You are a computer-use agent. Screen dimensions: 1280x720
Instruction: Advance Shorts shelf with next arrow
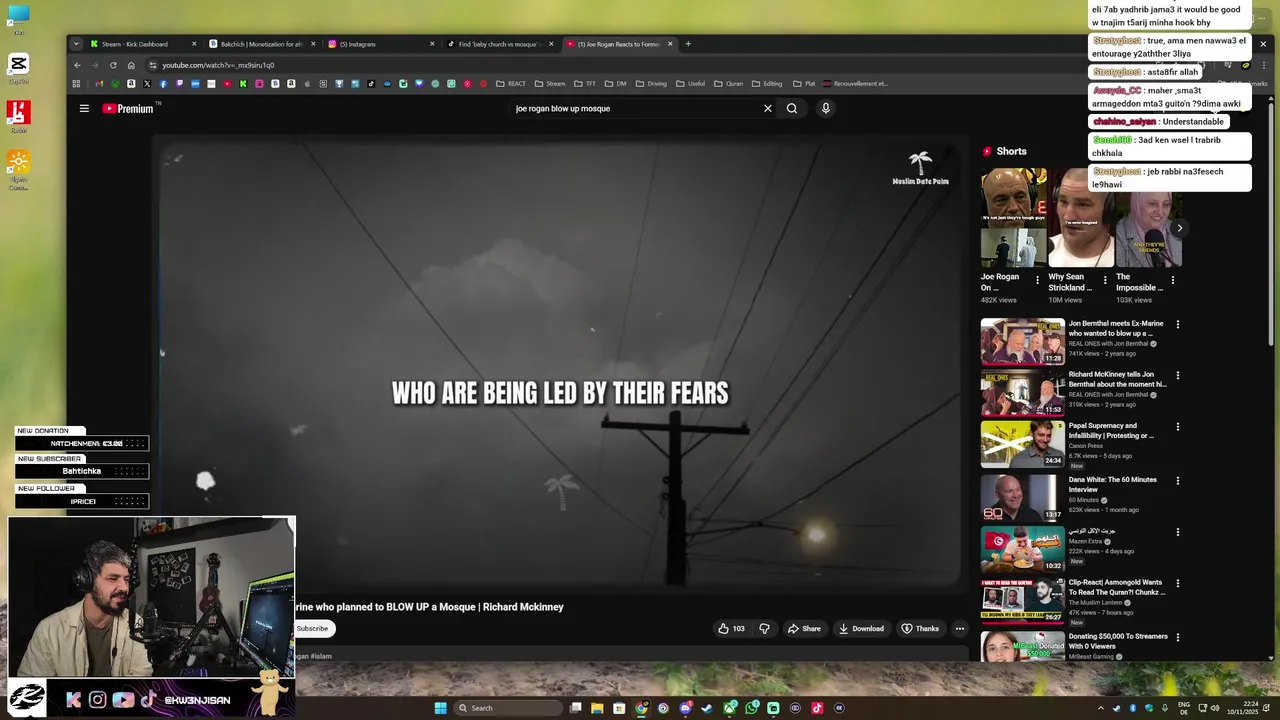click(x=1179, y=228)
